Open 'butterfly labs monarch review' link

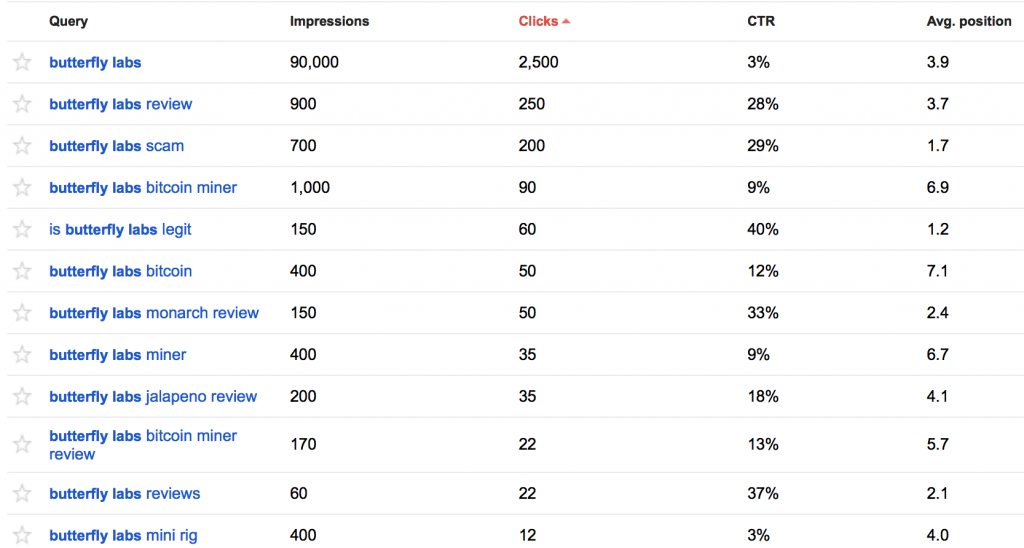[154, 313]
